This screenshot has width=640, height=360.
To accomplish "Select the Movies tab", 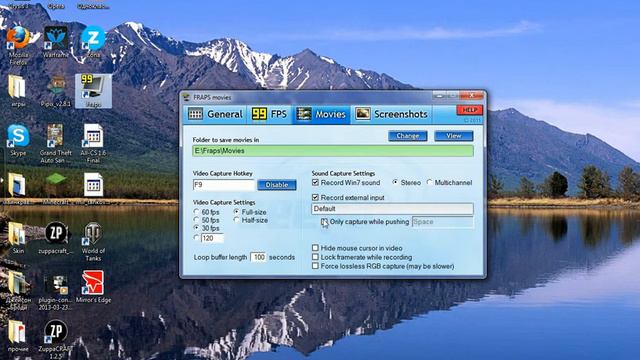I will 321,114.
